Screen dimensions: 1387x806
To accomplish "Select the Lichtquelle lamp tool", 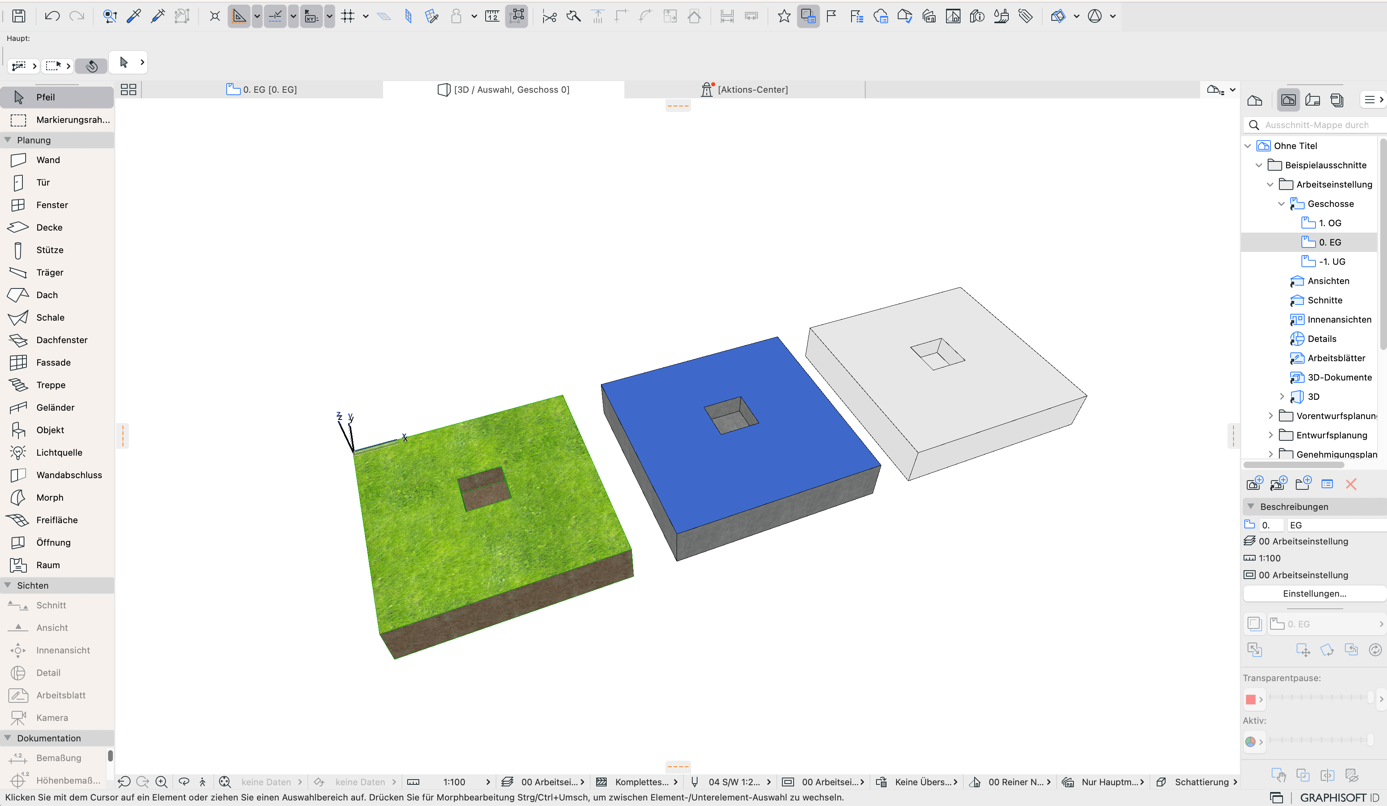I will click(x=57, y=453).
